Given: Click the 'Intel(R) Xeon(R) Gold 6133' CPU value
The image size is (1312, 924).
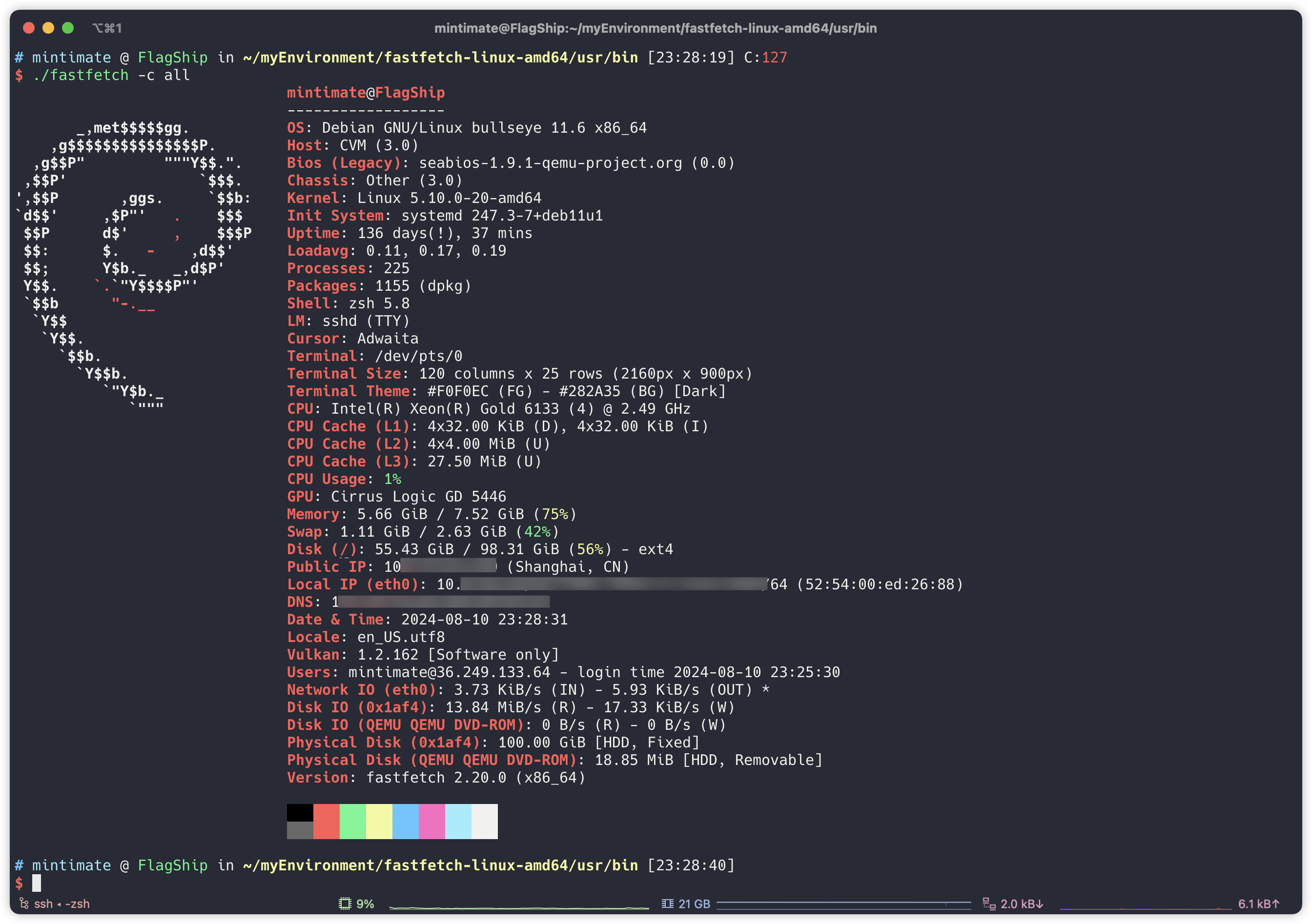Looking at the screenshot, I should click(x=445, y=409).
